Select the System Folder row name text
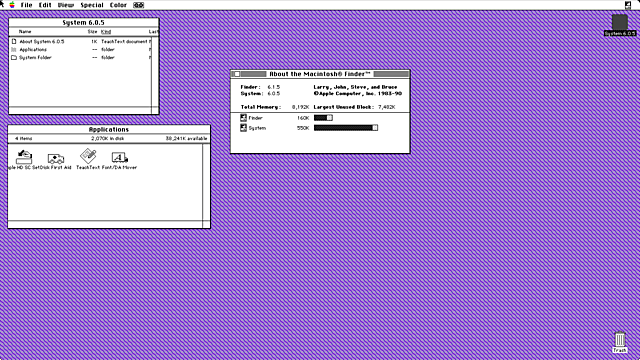Screen dimensions: 640x360 (36, 58)
